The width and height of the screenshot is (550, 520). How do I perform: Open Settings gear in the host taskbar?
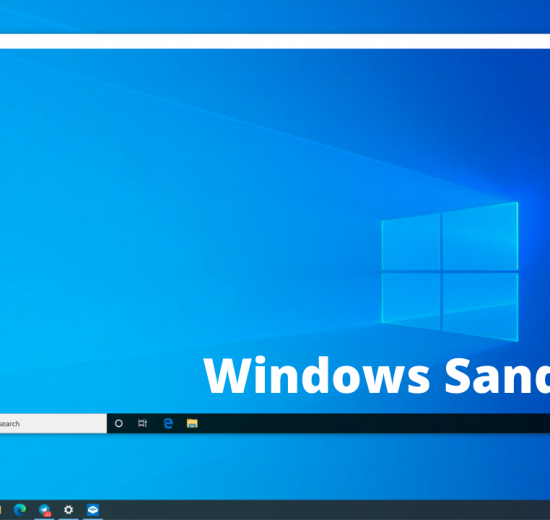coord(68,509)
